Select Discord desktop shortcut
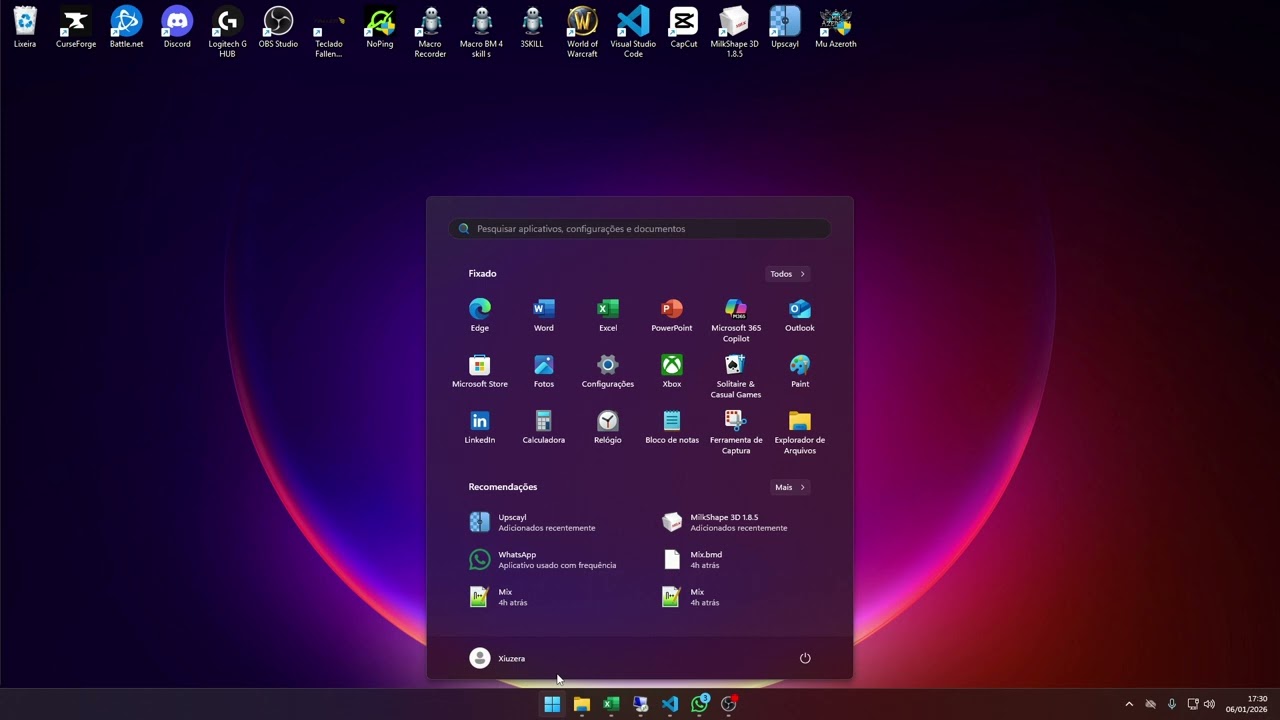Image resolution: width=1280 pixels, height=720 pixels. click(x=177, y=28)
